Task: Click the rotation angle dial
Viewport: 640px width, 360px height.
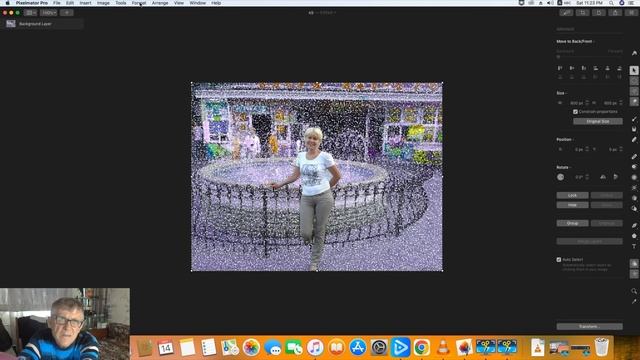Action: 560,177
